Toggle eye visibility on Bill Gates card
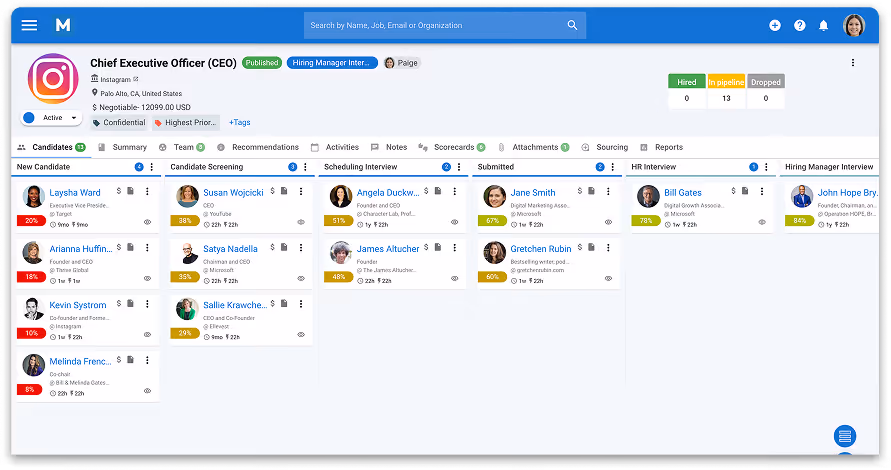This screenshot has height=470, width=891. click(762, 222)
